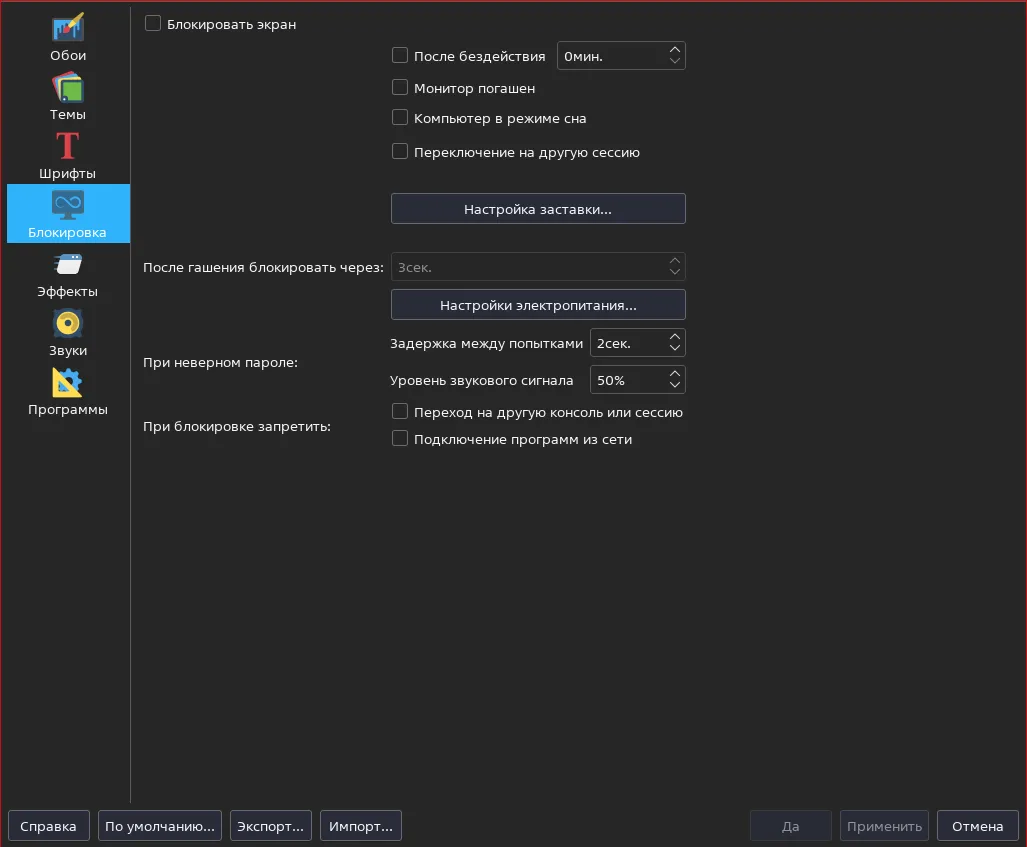Open the Эффекты effects icon
The image size is (1027, 847).
pyautogui.click(x=68, y=265)
